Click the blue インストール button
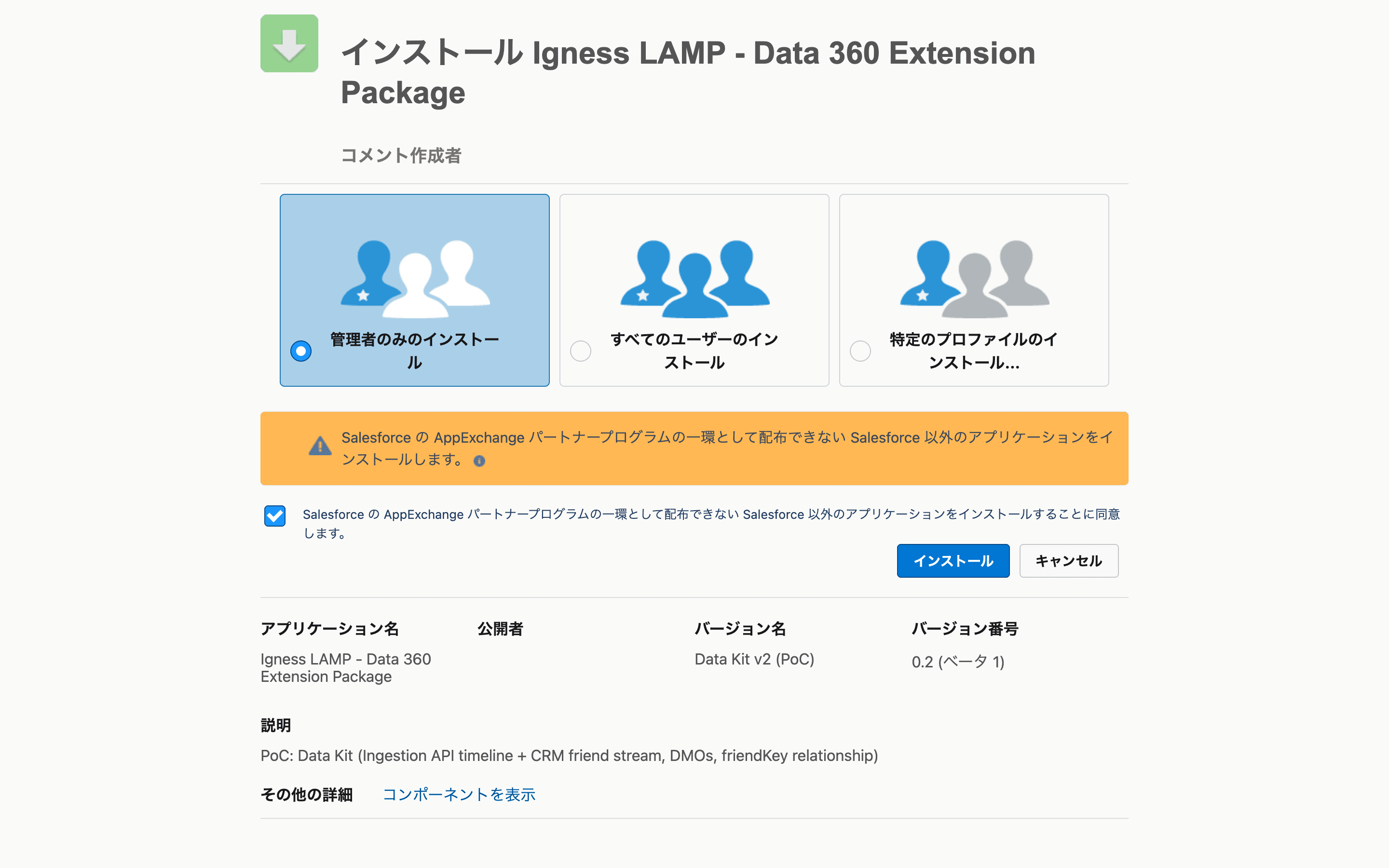This screenshot has height=868, width=1389. [953, 561]
